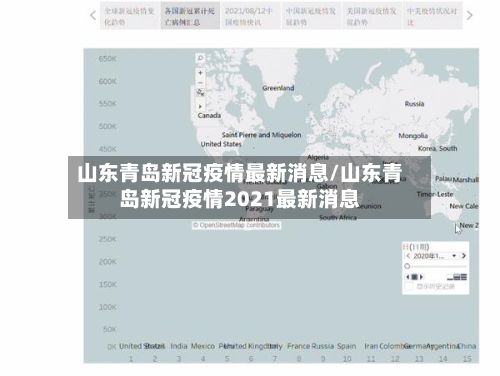Click the Canada map label
This screenshot has height=376, width=500.
tap(209, 115)
